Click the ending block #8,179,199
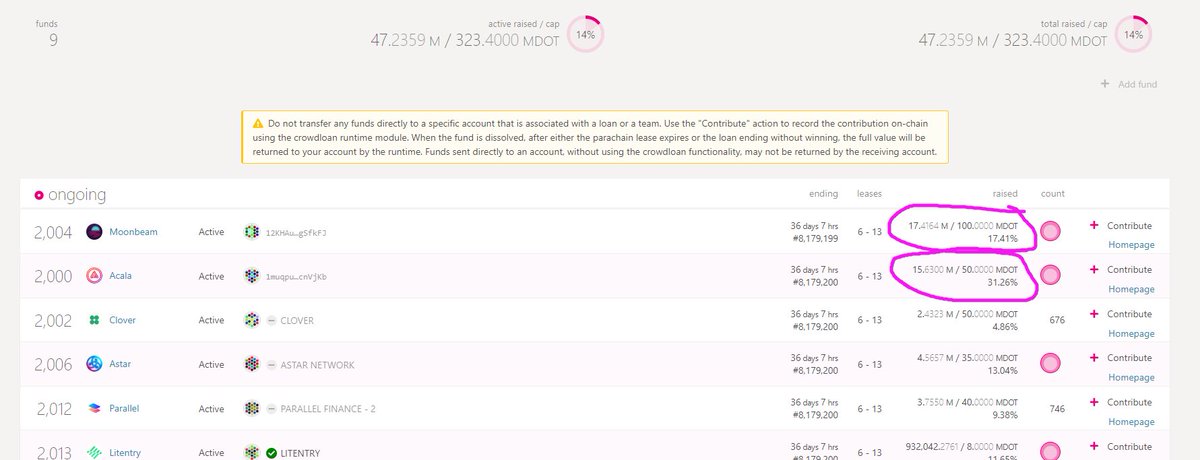Viewport: 1200px width, 460px height. [x=815, y=239]
